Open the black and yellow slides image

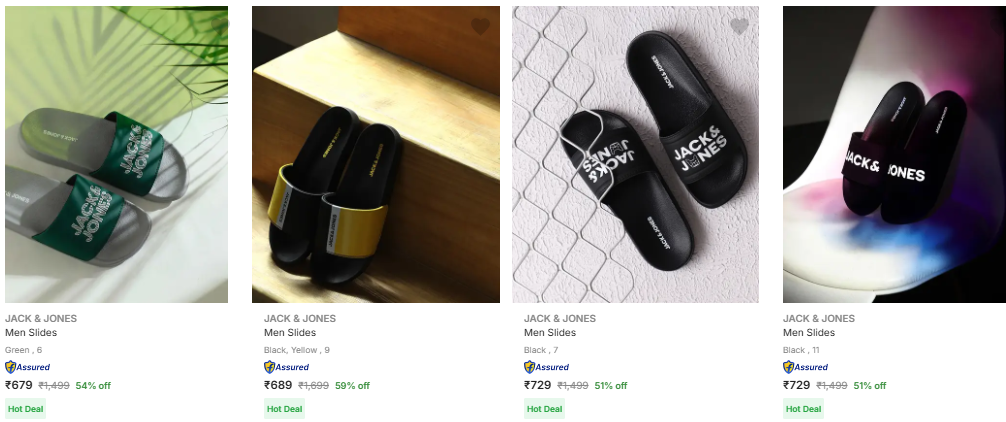375,155
